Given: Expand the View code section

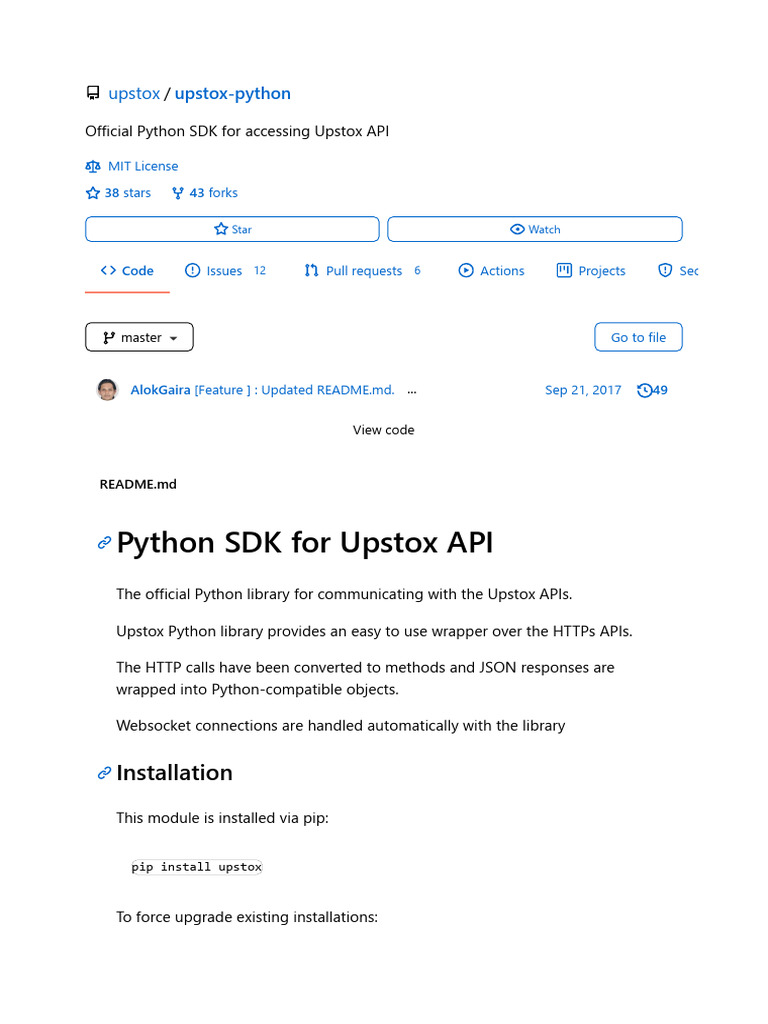Looking at the screenshot, I should coord(383,430).
